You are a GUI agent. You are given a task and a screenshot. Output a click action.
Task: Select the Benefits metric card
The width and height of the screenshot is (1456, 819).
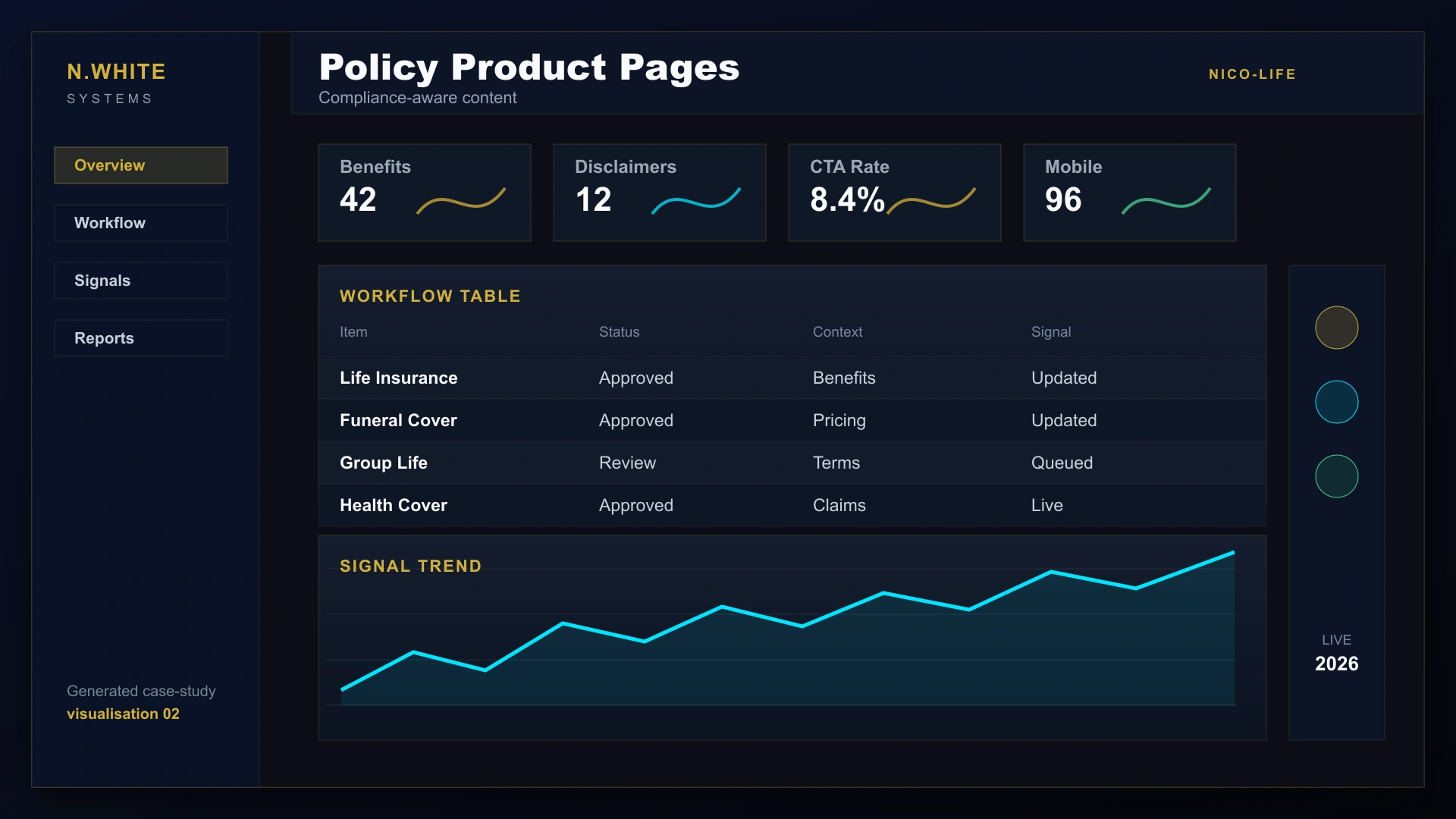pos(425,193)
